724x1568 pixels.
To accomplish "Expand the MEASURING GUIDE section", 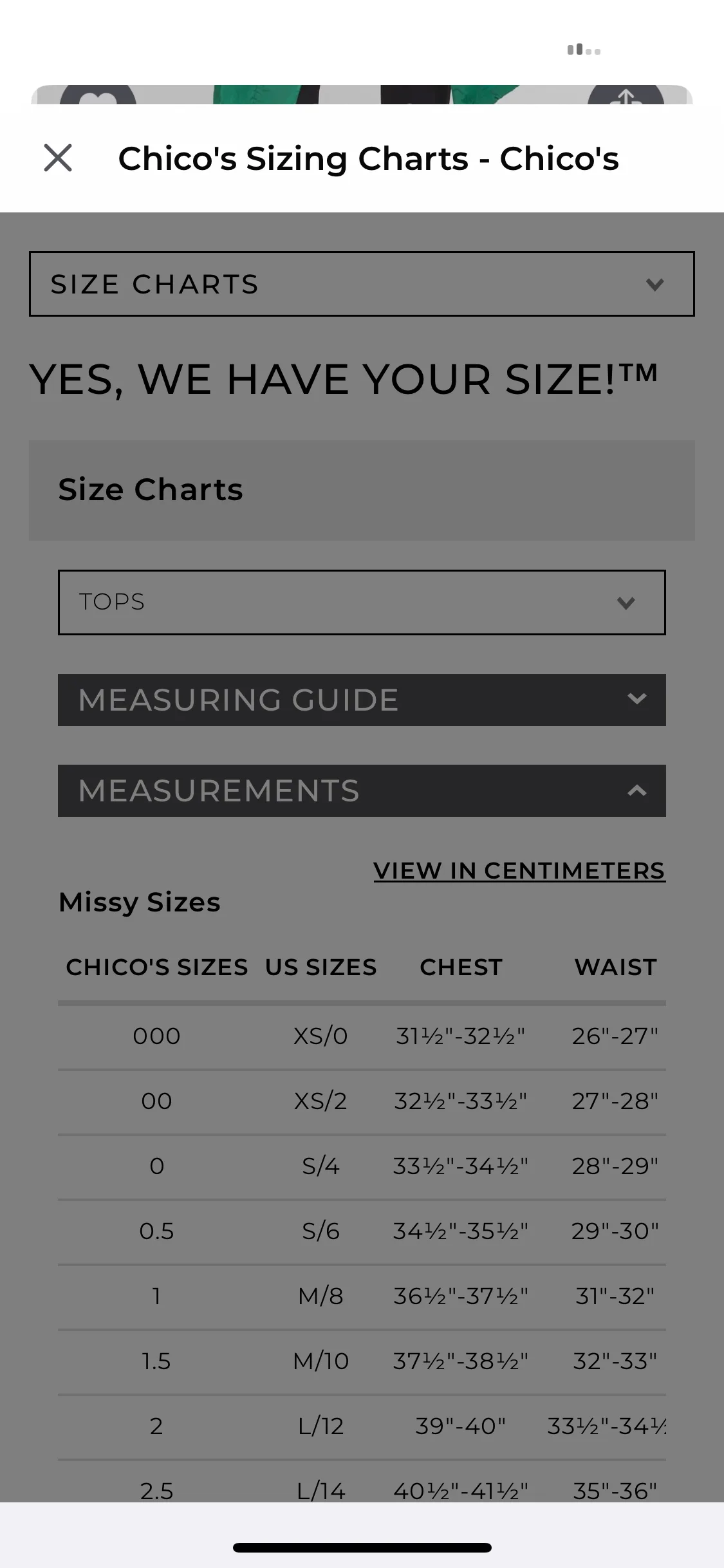I will (x=362, y=700).
